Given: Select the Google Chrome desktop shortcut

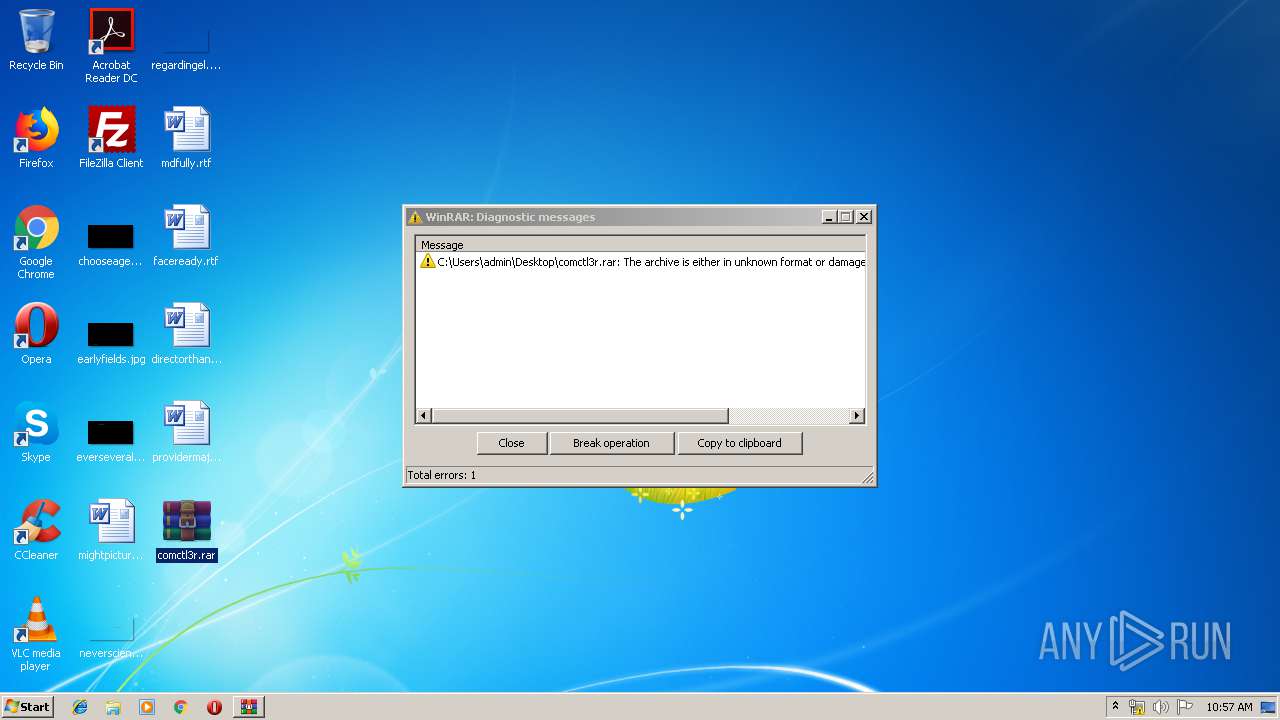Looking at the screenshot, I should click(36, 242).
